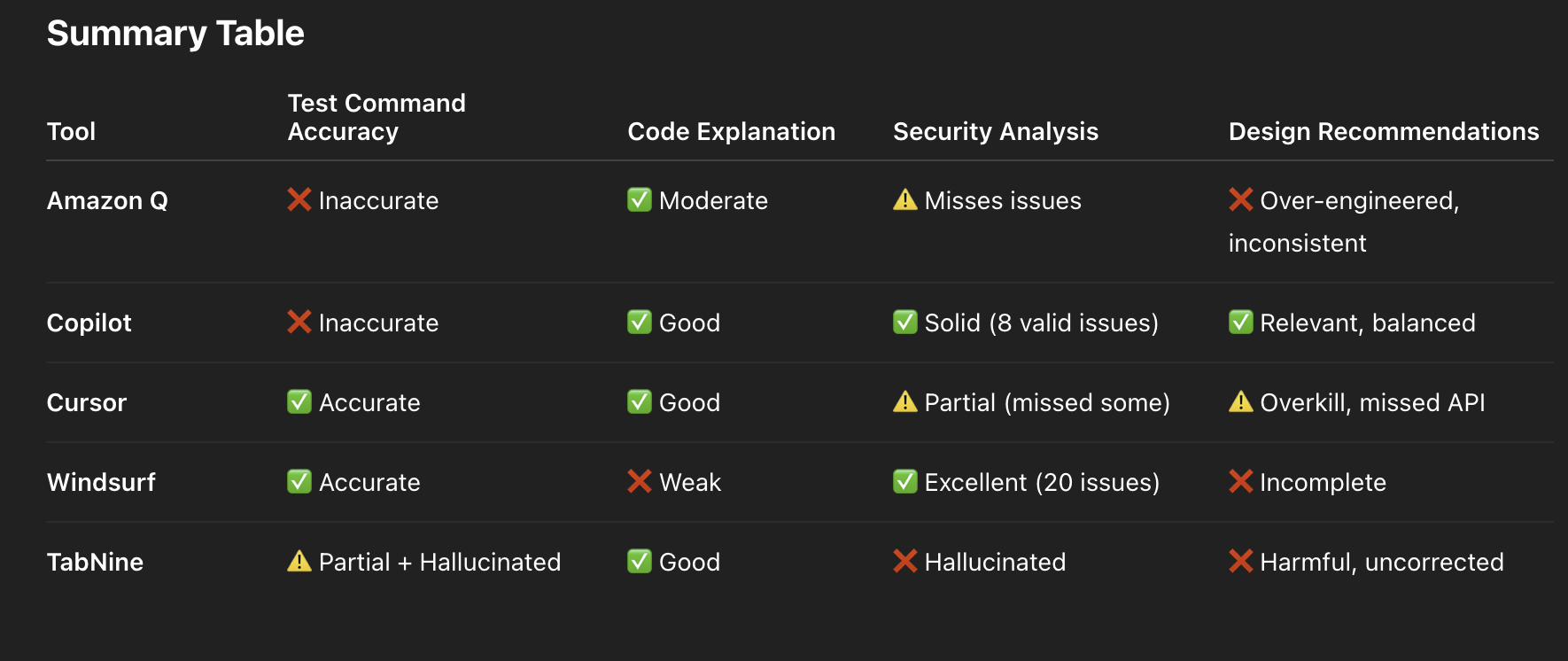Click the red X beside Hallucinated in Security column

905,562
